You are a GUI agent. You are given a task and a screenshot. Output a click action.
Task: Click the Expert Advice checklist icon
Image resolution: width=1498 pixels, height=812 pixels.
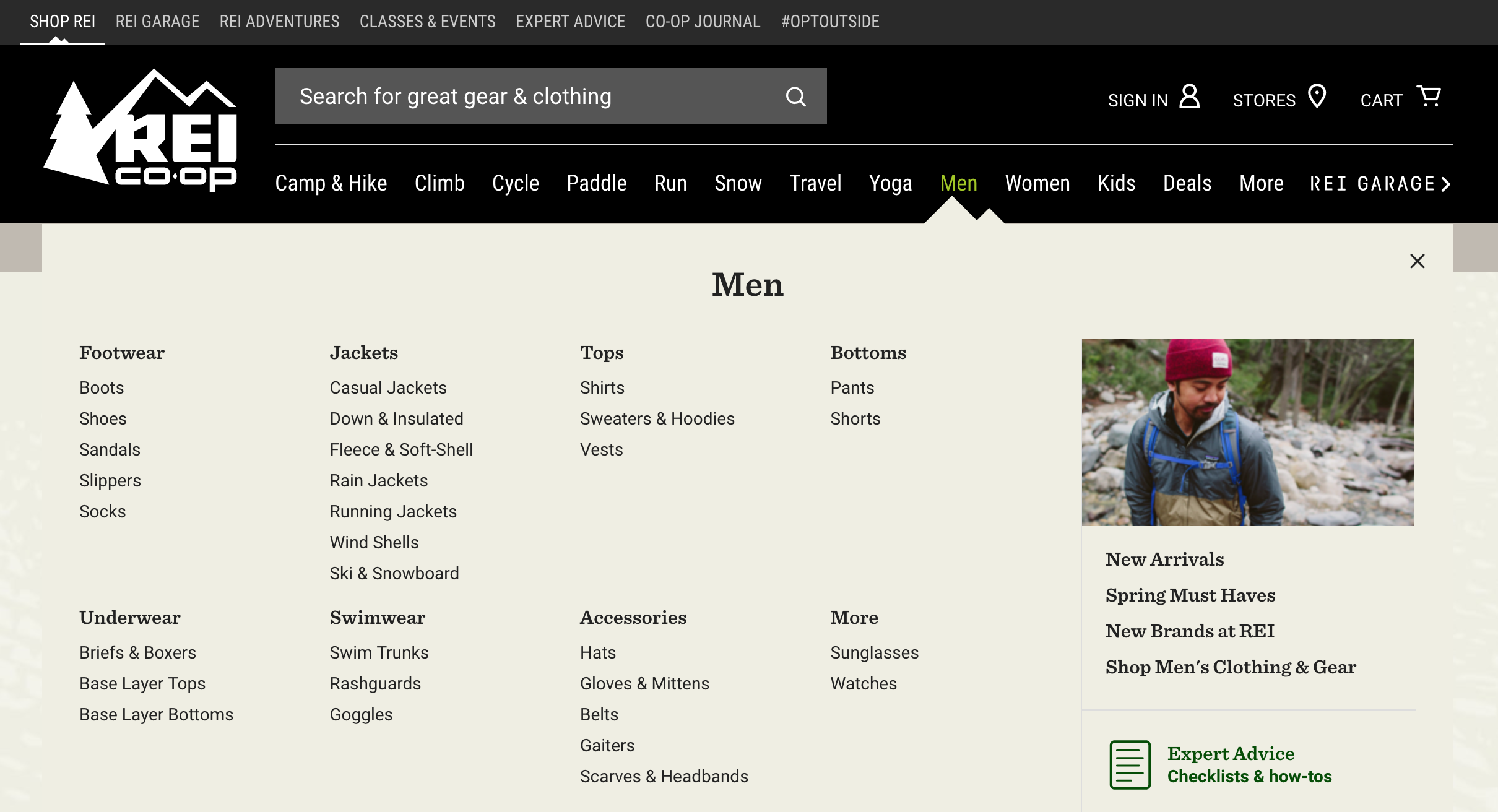1130,765
